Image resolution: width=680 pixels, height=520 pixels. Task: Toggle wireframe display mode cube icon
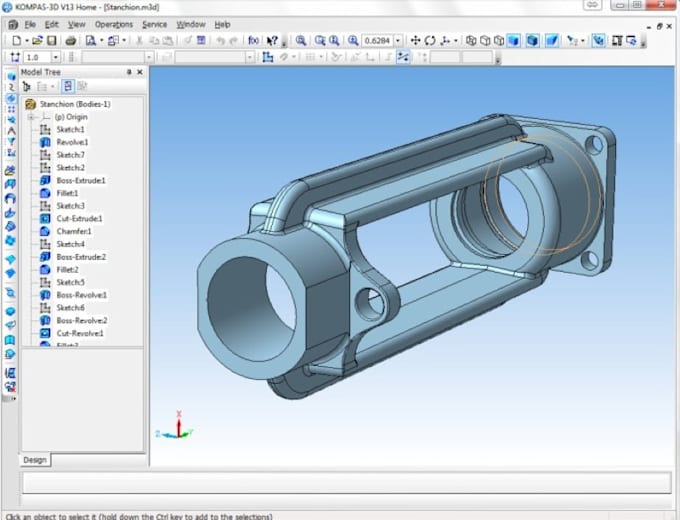pyautogui.click(x=471, y=40)
